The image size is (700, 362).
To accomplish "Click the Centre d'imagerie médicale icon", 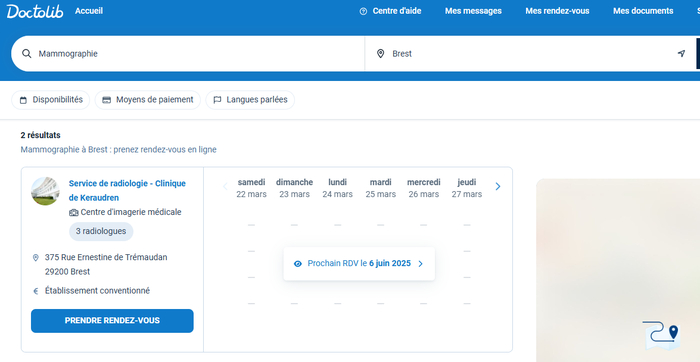I will click(74, 212).
